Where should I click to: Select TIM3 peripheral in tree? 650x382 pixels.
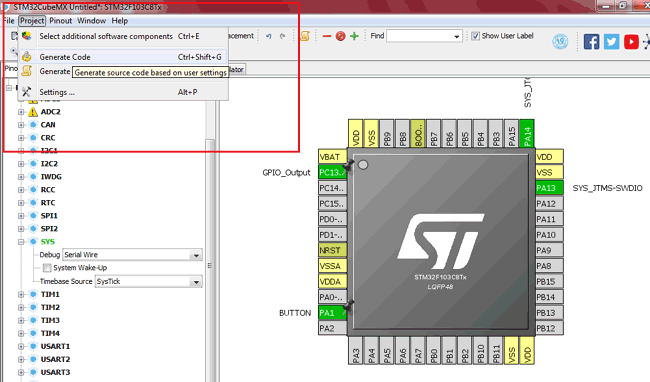pos(50,320)
